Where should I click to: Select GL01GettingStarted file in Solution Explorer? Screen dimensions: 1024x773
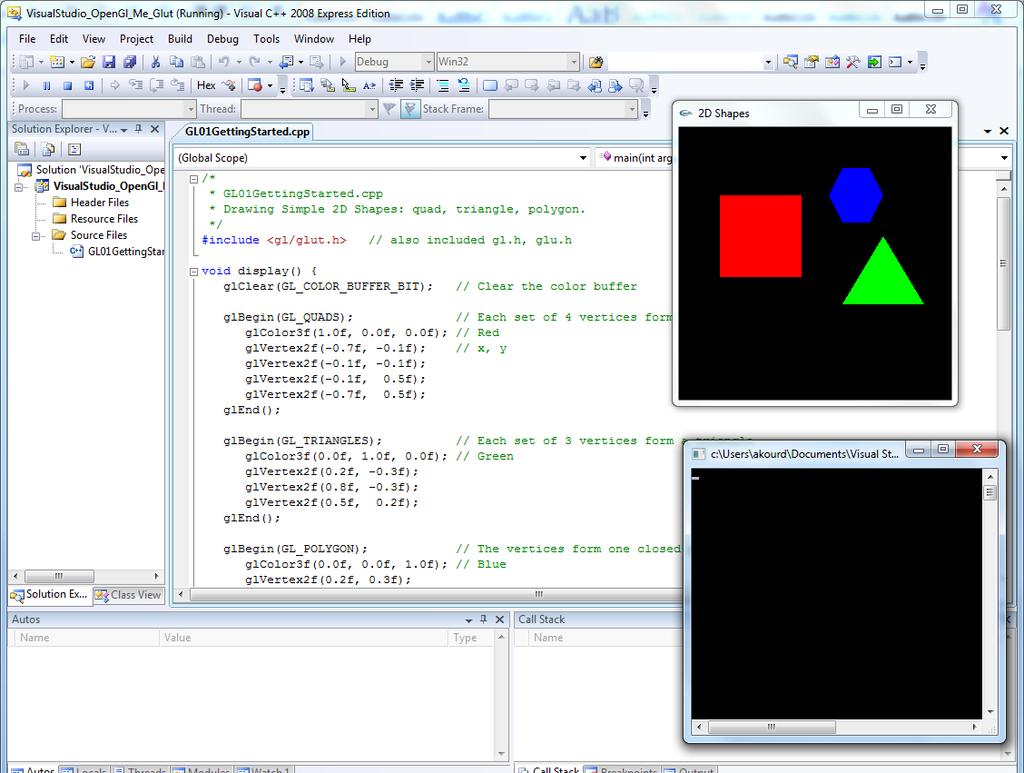pyautogui.click(x=126, y=251)
